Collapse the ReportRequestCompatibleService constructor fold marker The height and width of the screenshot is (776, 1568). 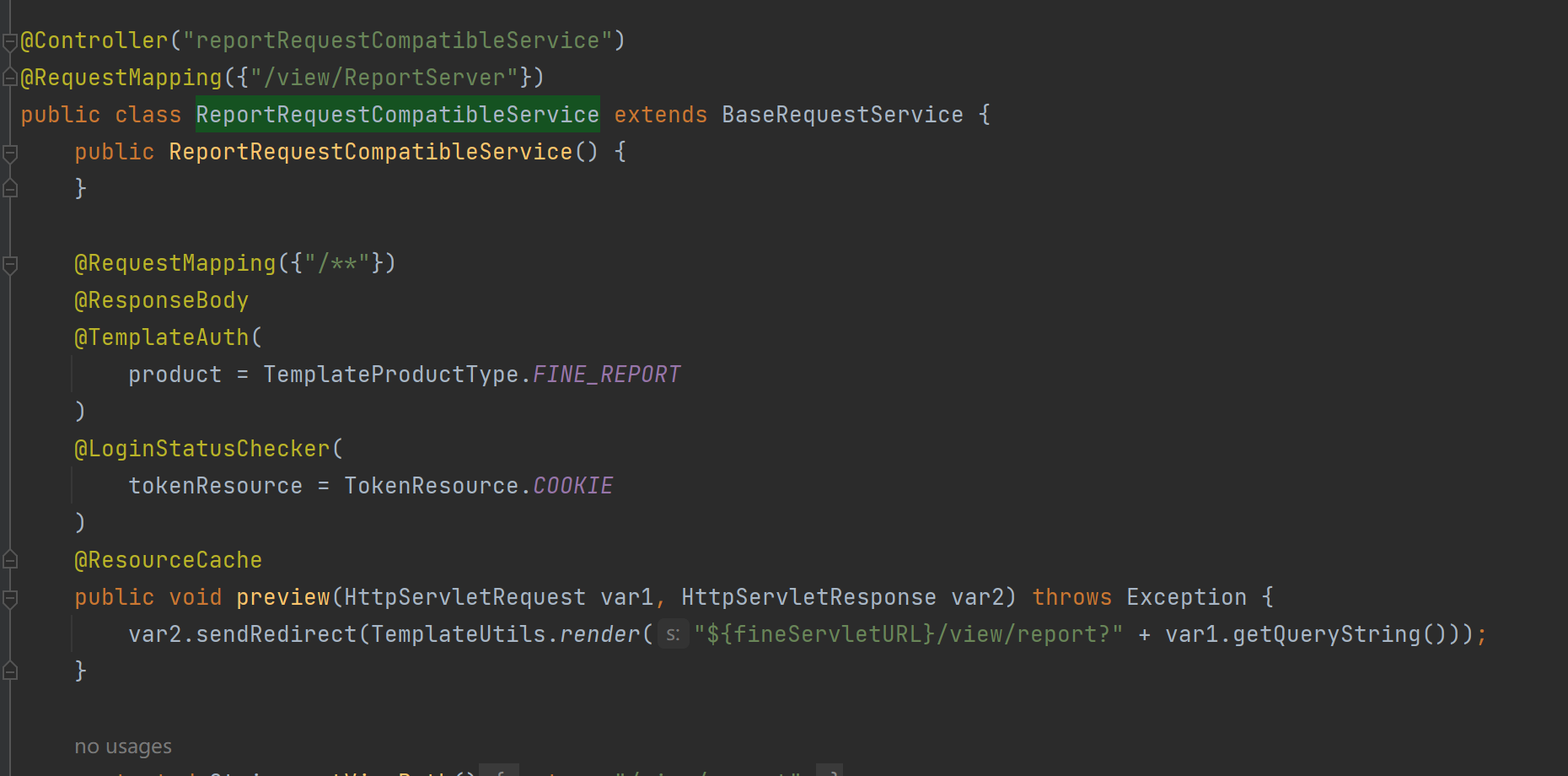point(10,153)
